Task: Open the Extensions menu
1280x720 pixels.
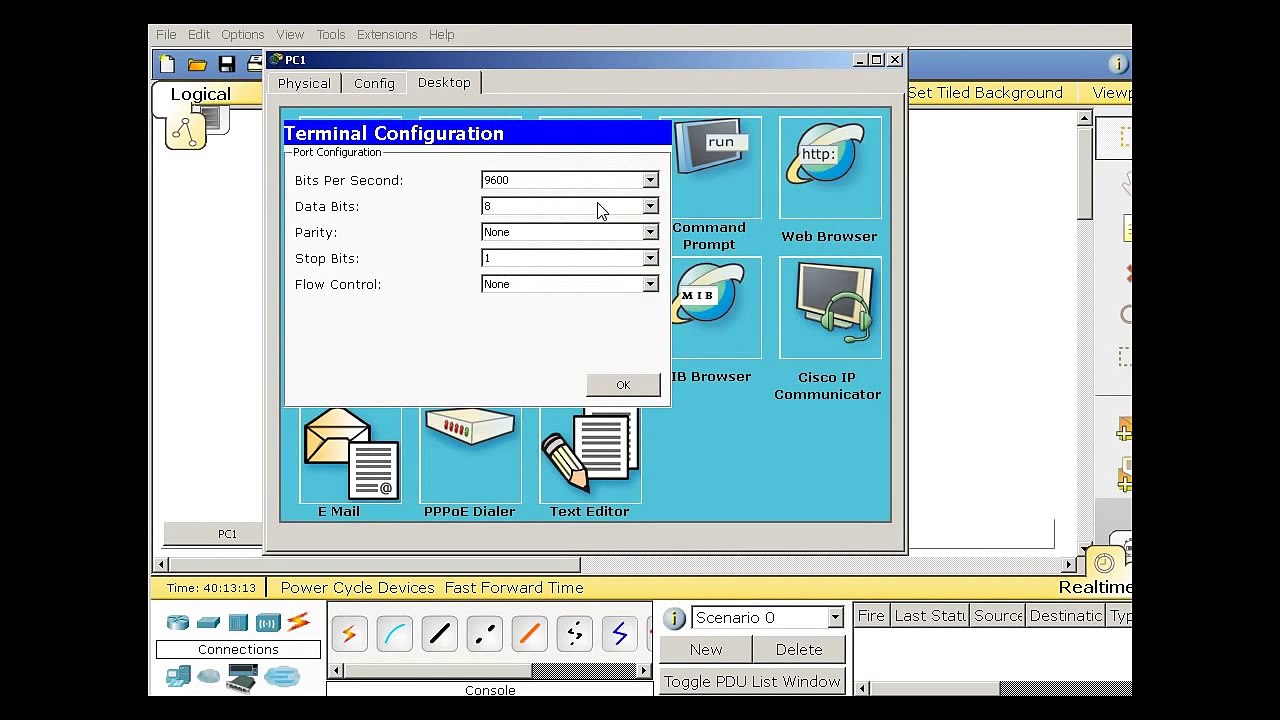Action: 387,34
